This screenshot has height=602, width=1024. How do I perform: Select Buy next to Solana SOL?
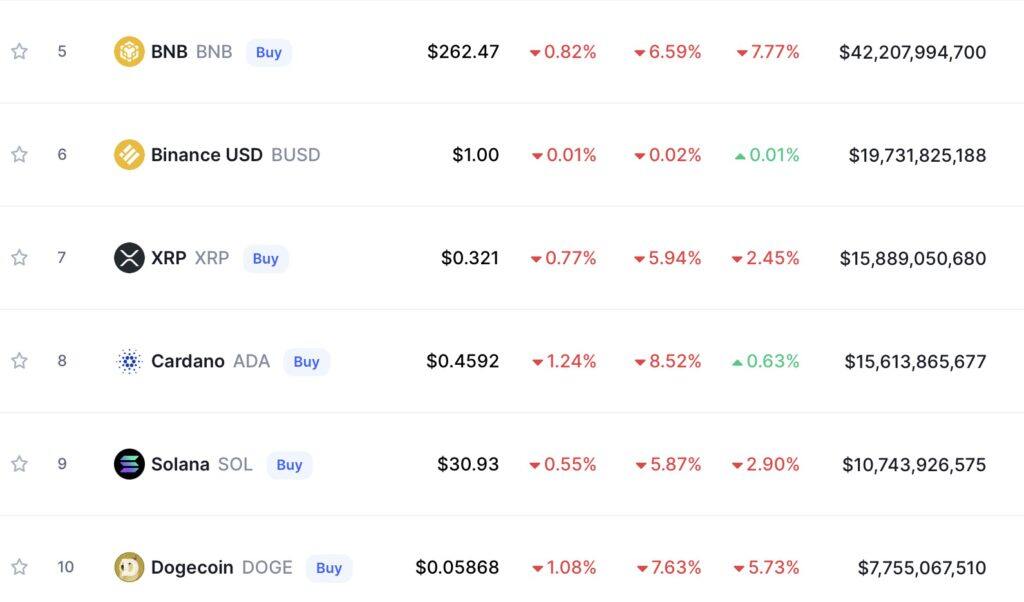(x=289, y=465)
